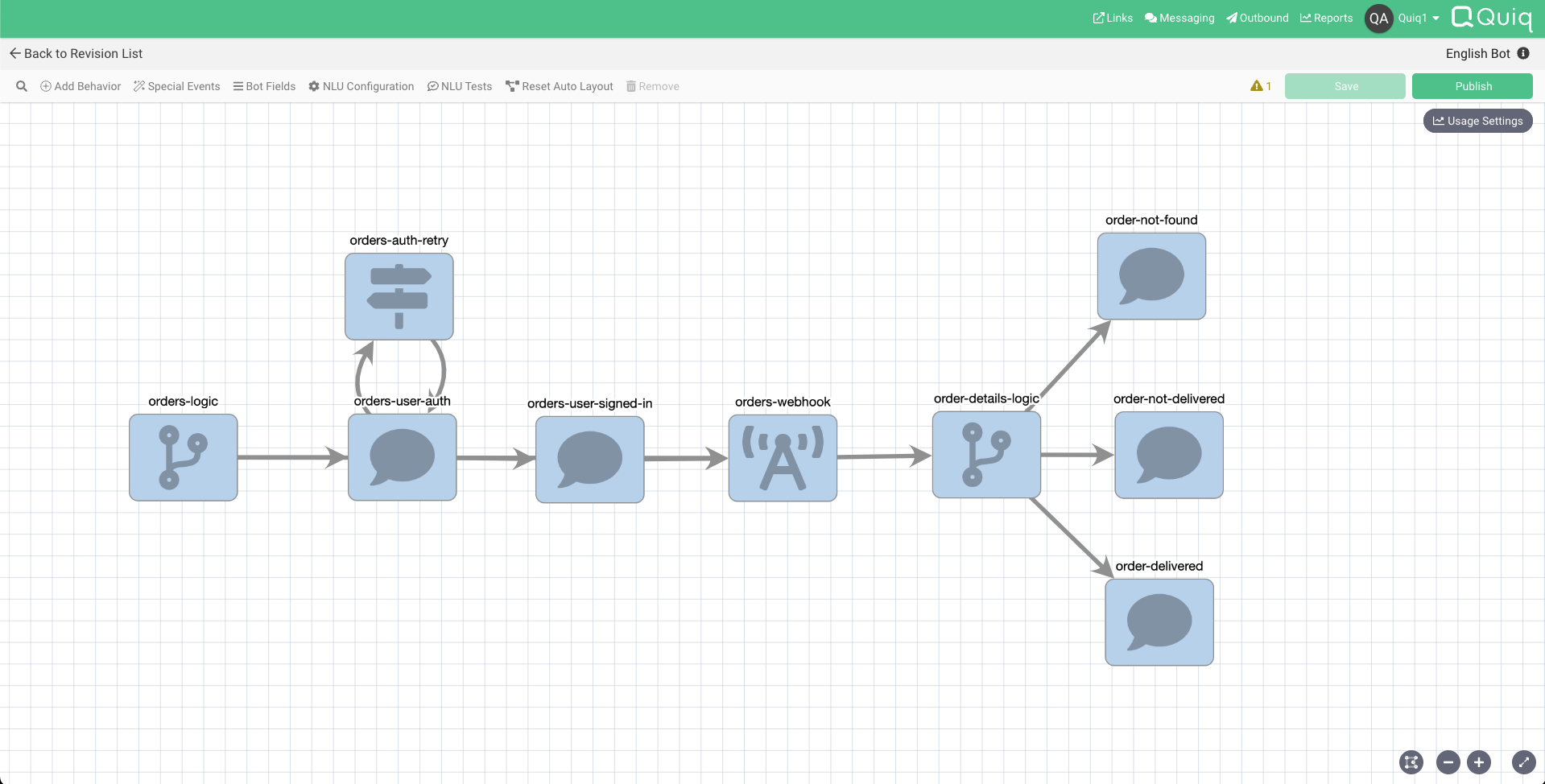Open the Outbound section
Image resolution: width=1545 pixels, height=784 pixels.
(x=1257, y=18)
